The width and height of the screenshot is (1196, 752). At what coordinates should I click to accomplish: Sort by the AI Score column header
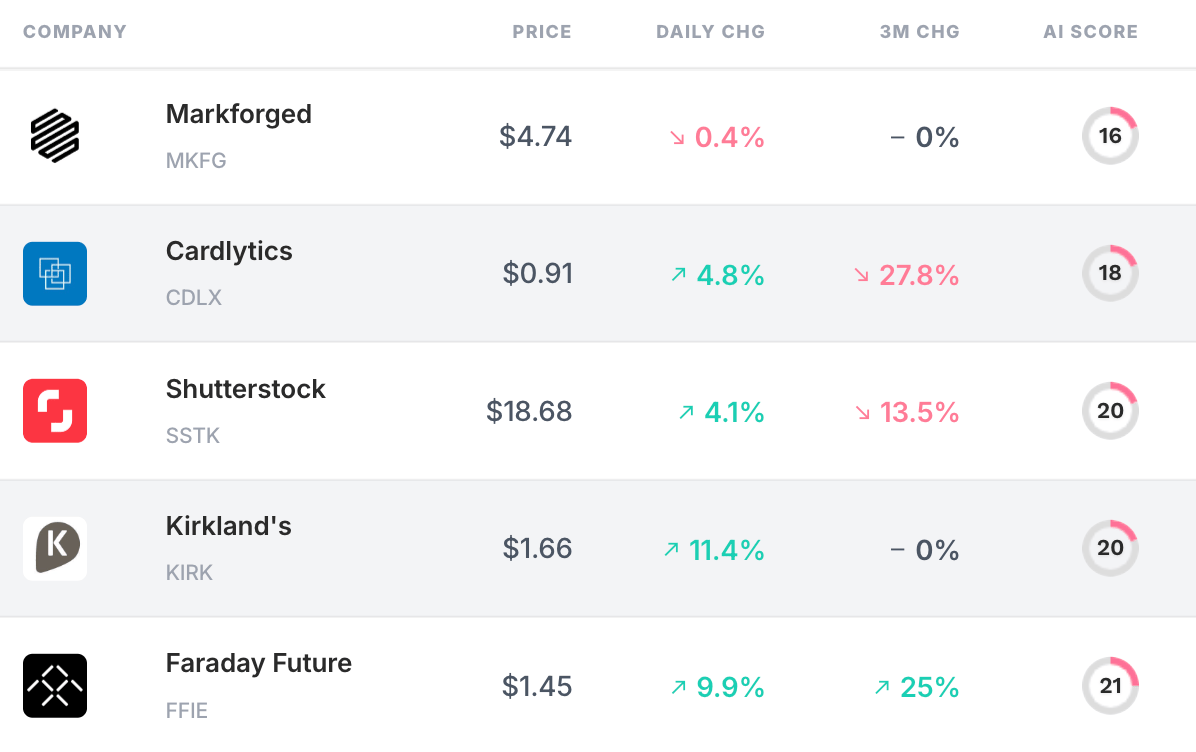[x=1090, y=32]
